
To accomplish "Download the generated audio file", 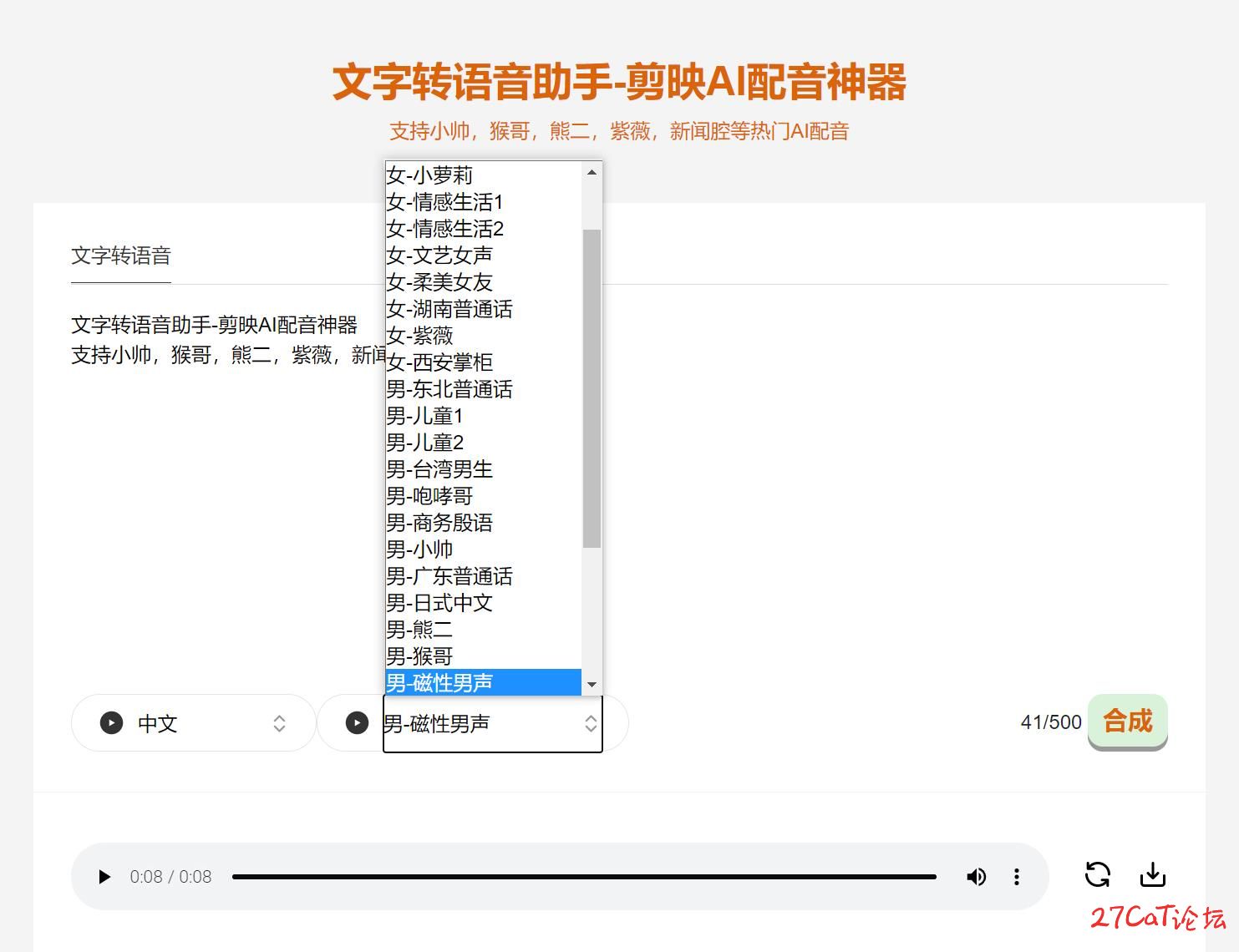I will 1153,874.
